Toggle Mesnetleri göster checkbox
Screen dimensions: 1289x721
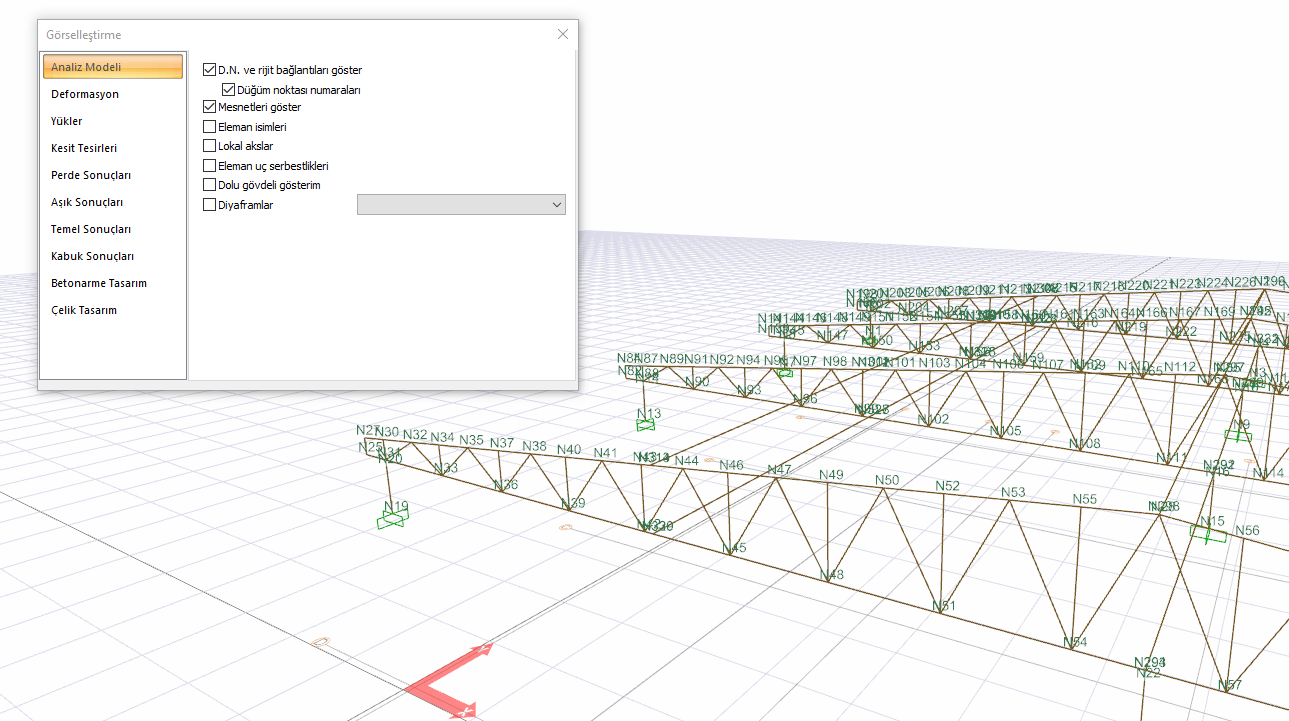pyautogui.click(x=209, y=107)
